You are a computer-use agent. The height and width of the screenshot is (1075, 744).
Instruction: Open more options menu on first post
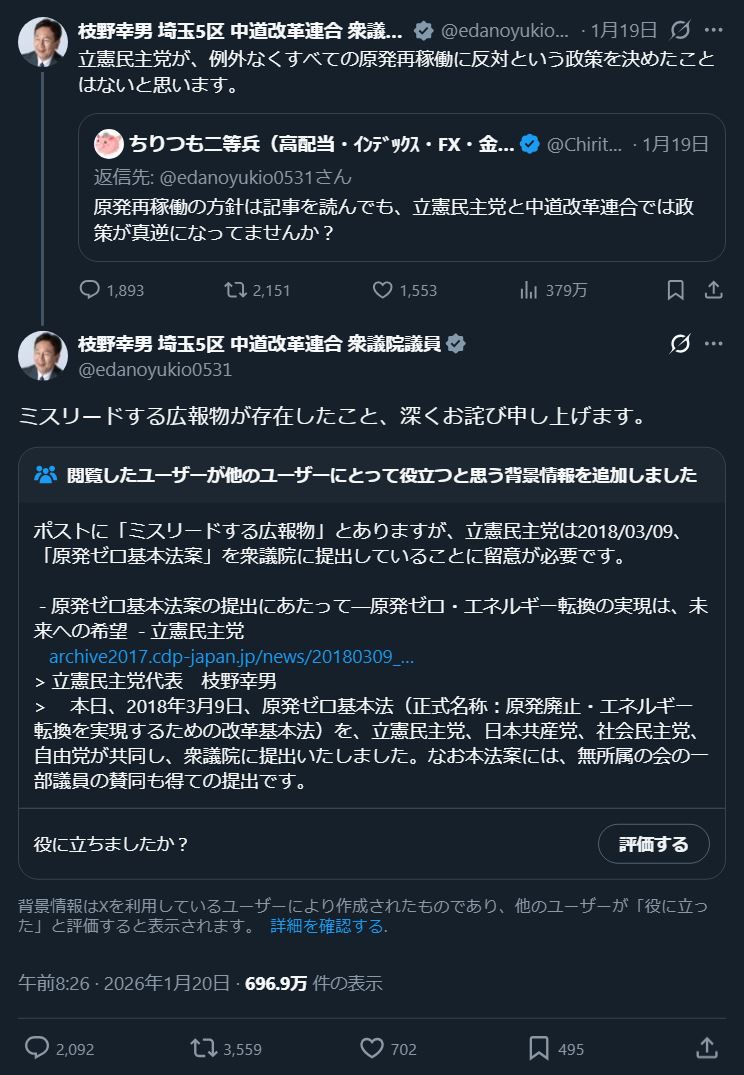pos(713,30)
